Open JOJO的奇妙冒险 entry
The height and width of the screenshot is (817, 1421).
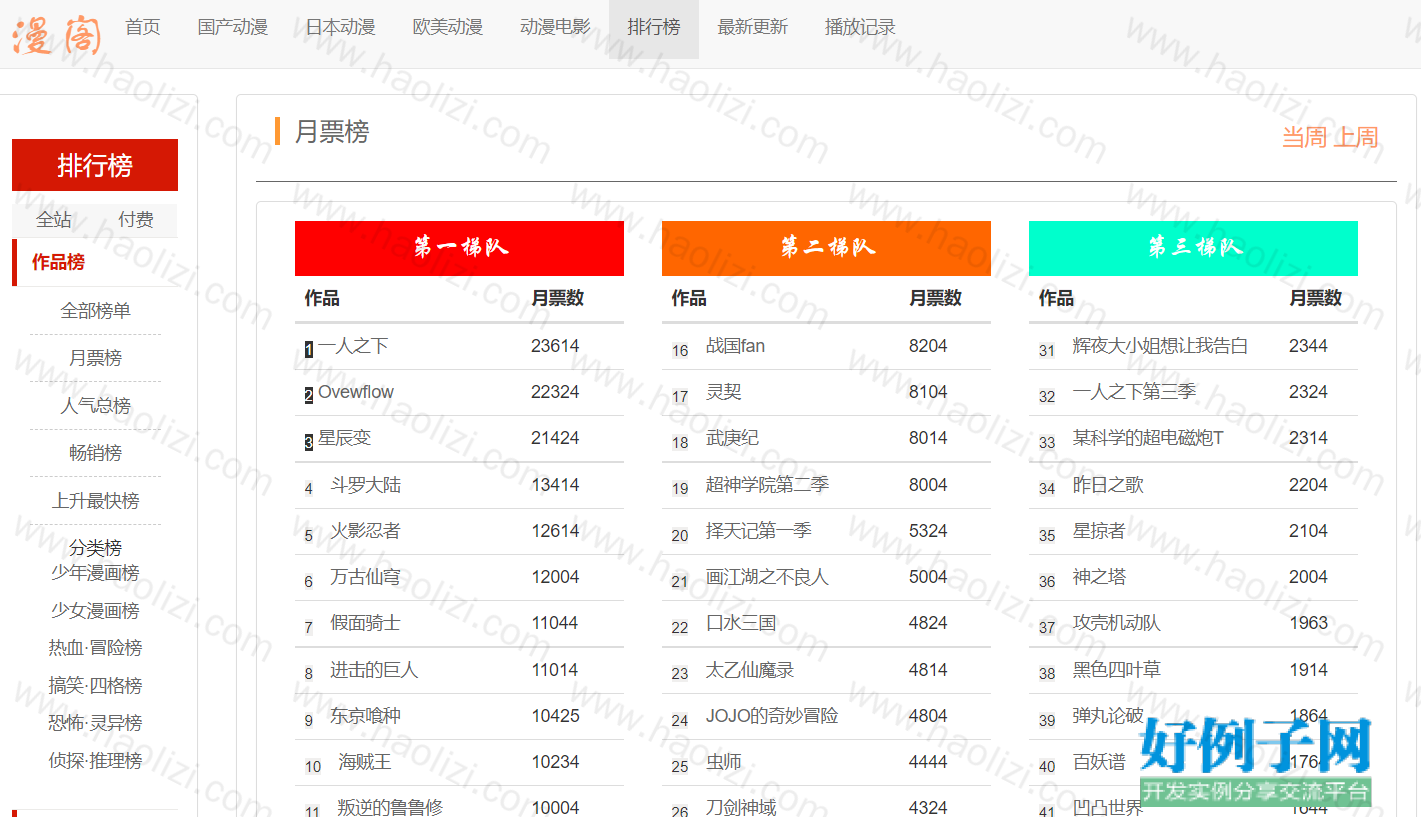tap(772, 716)
